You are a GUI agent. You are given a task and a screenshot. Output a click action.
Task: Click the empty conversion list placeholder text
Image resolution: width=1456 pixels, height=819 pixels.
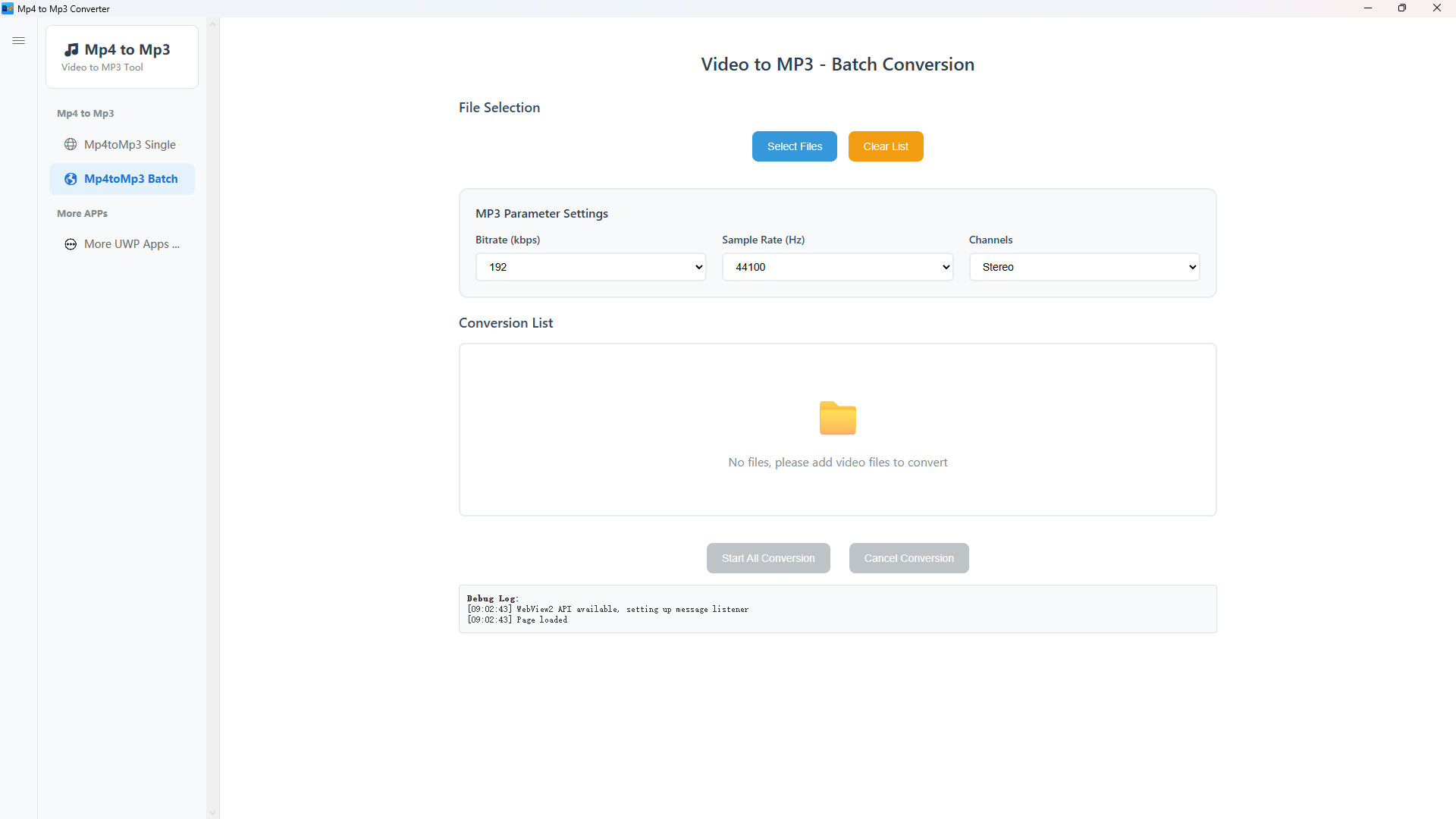837,462
